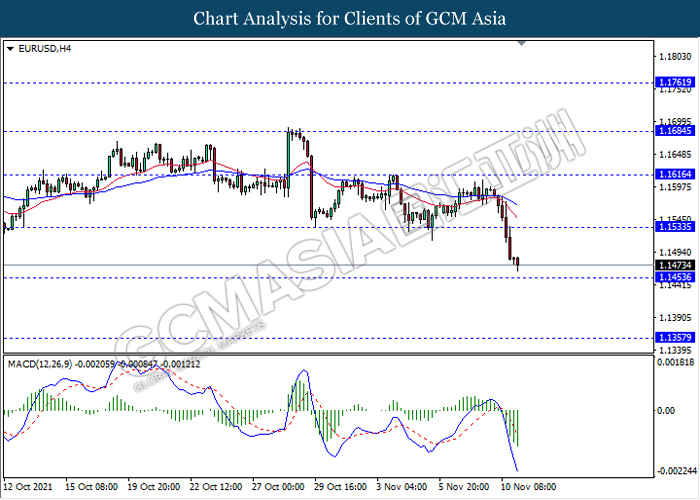Click the Chart Analysis for Clients title
The height and width of the screenshot is (500, 700).
pyautogui.click(x=350, y=19)
